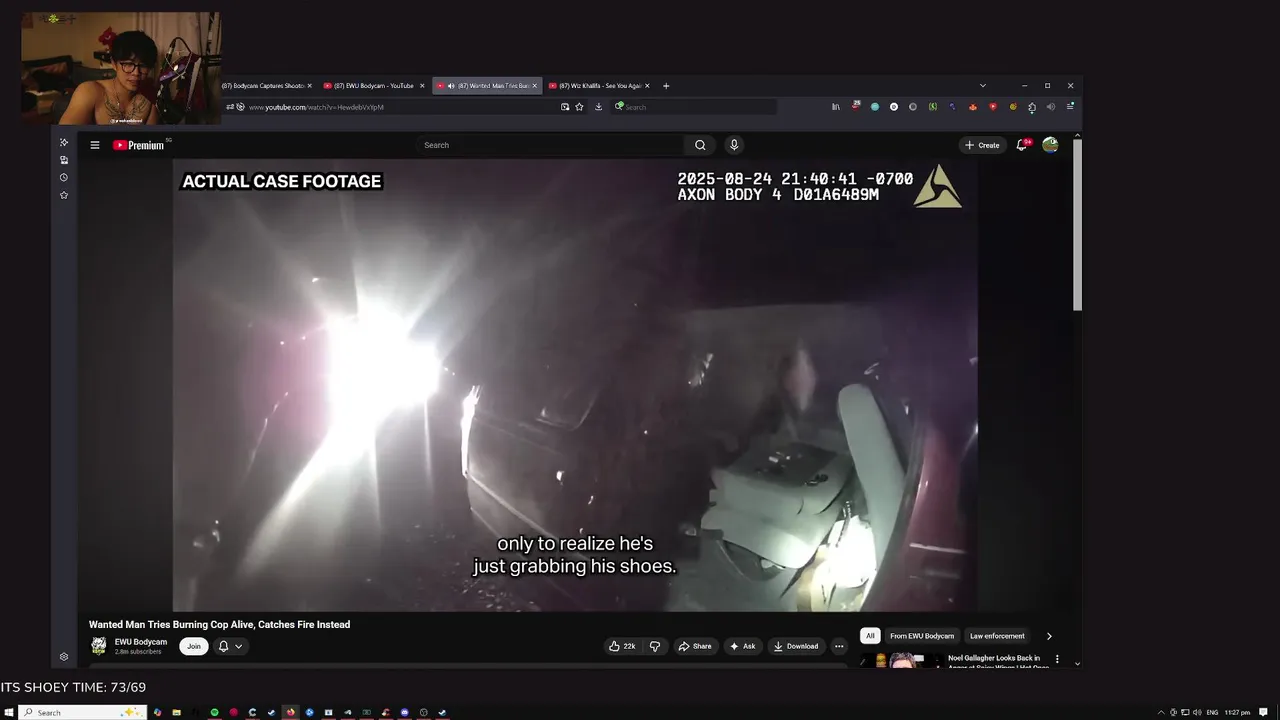Image resolution: width=1280 pixels, height=720 pixels.
Task: Open Spotify from the taskbar
Action: point(214,712)
